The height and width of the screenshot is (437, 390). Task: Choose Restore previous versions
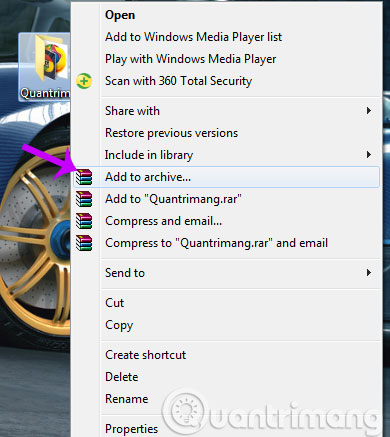point(227,133)
